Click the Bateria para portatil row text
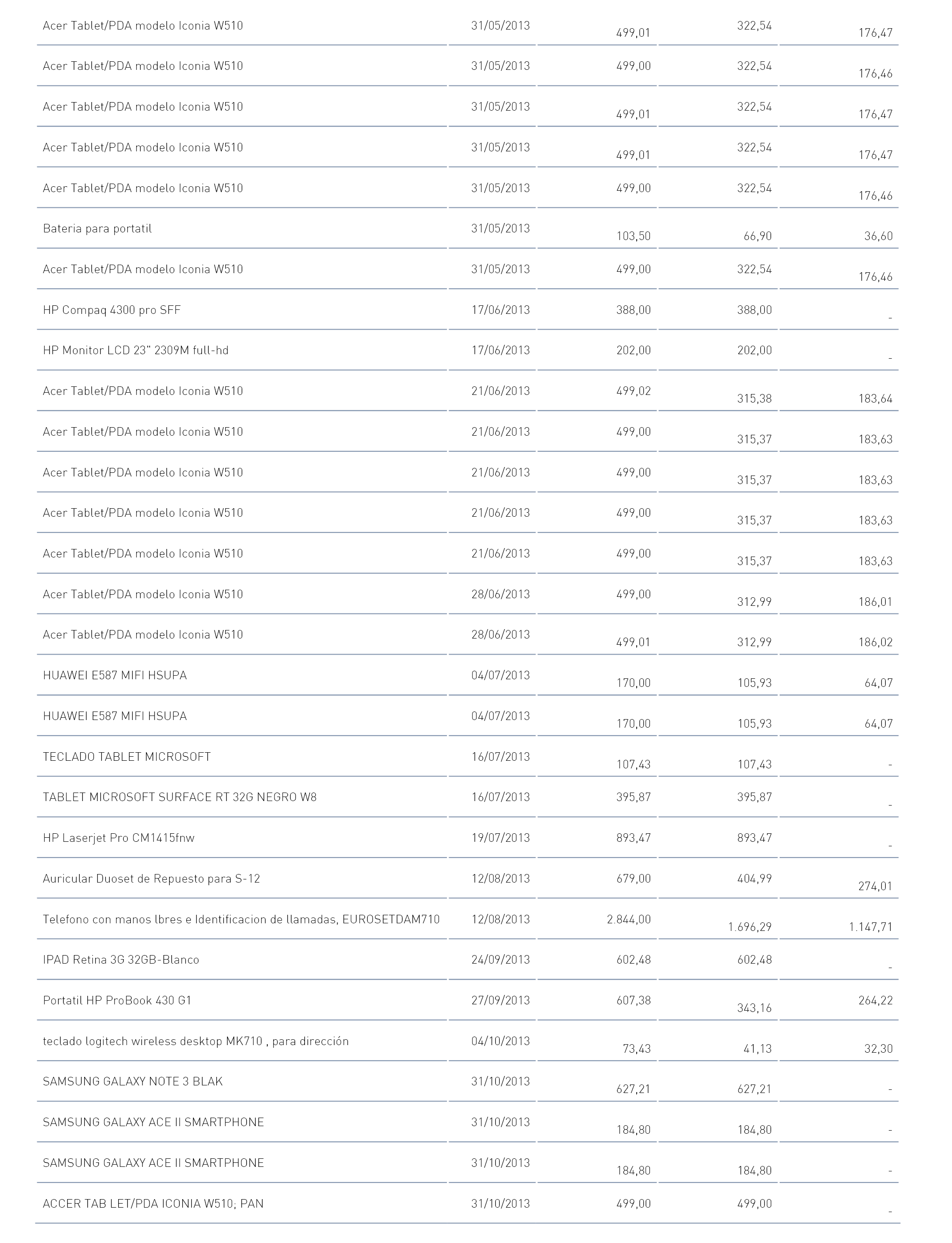 point(97,229)
